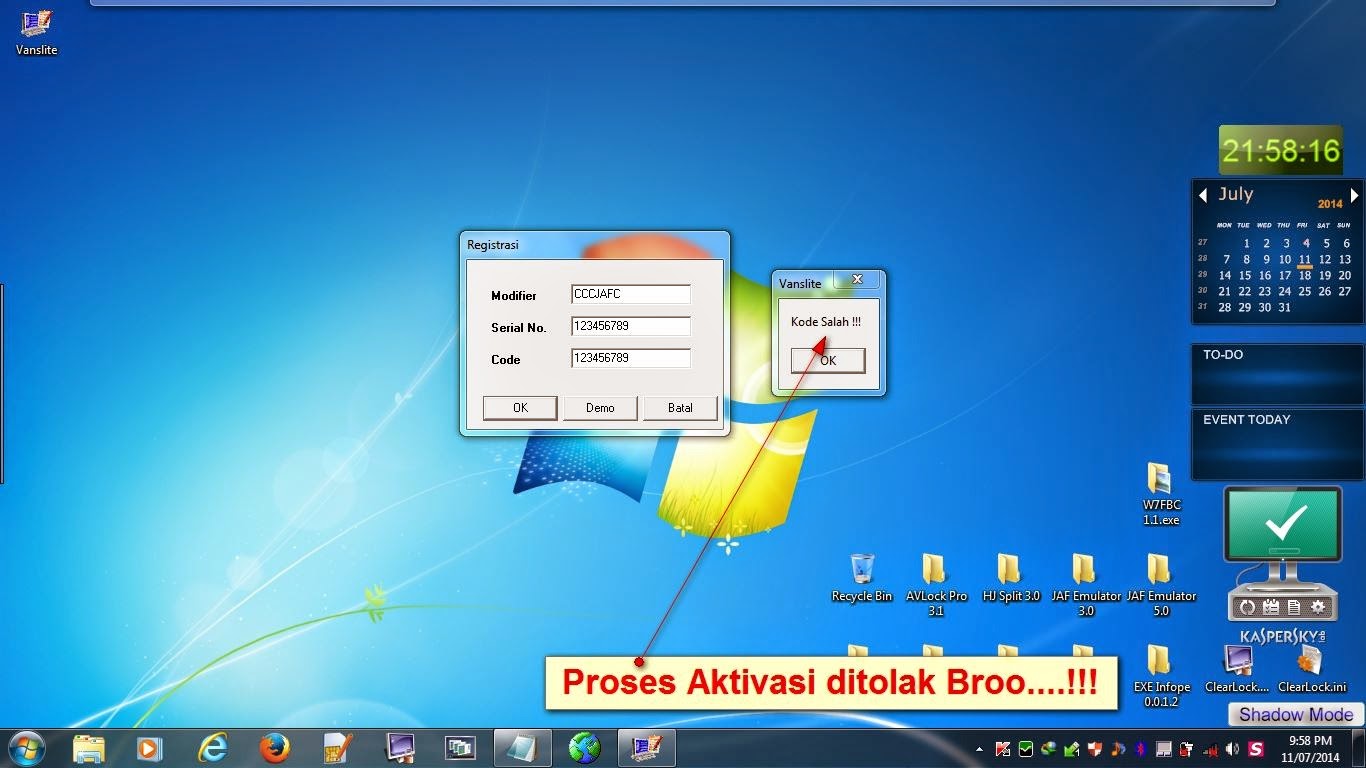The width and height of the screenshot is (1366, 768).
Task: Open Windows Explorer from taskbar
Action: (89, 748)
